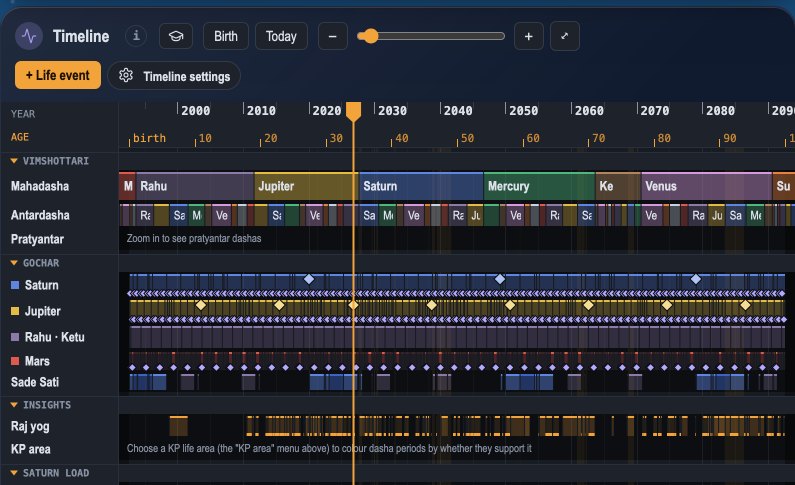795x485 pixels.
Task: Zoom out with the minus button
Action: [x=333, y=36]
